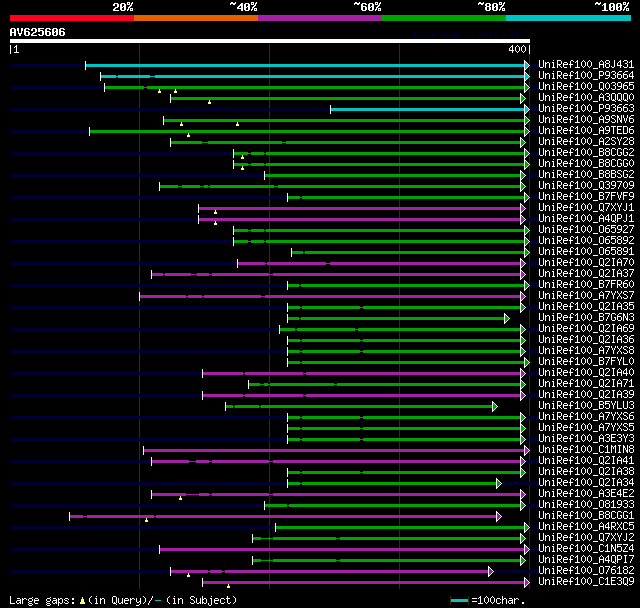Select the UniRef100_A4RXC5 label
This screenshot has height=608, width=640.
click(x=586, y=527)
